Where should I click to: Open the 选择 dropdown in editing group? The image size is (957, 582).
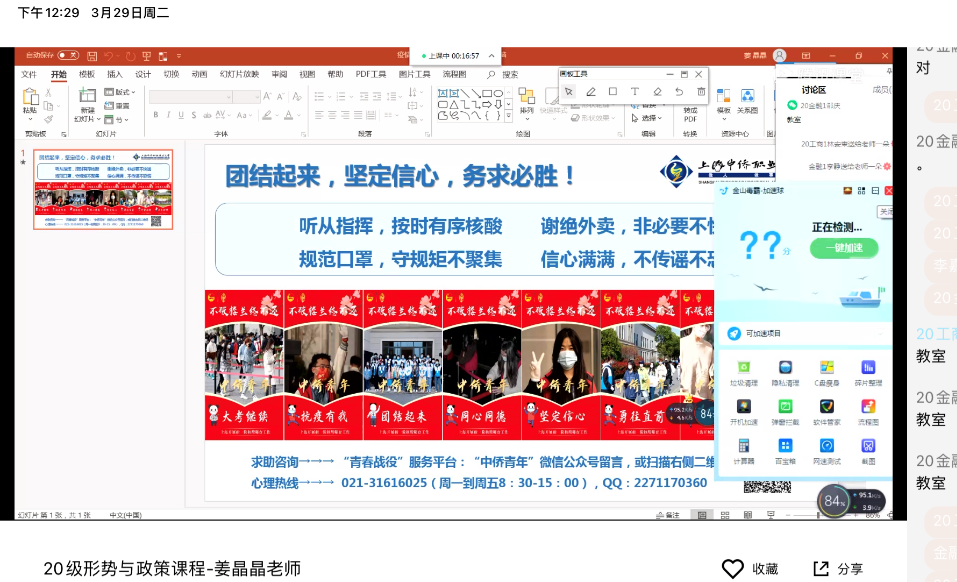[649, 117]
